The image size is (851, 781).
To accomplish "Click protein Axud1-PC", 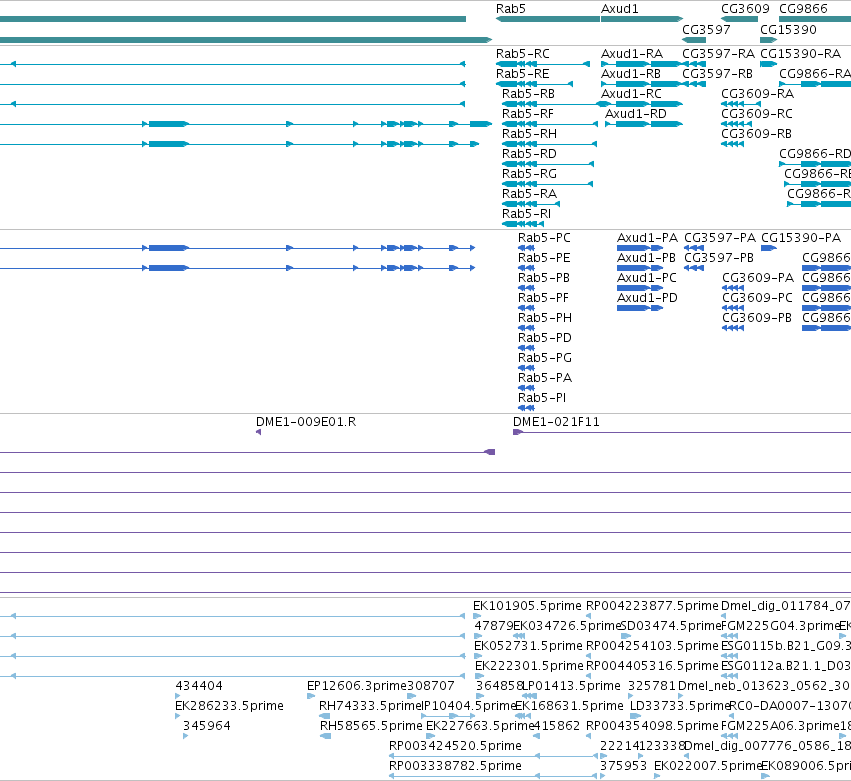I will click(x=647, y=278).
